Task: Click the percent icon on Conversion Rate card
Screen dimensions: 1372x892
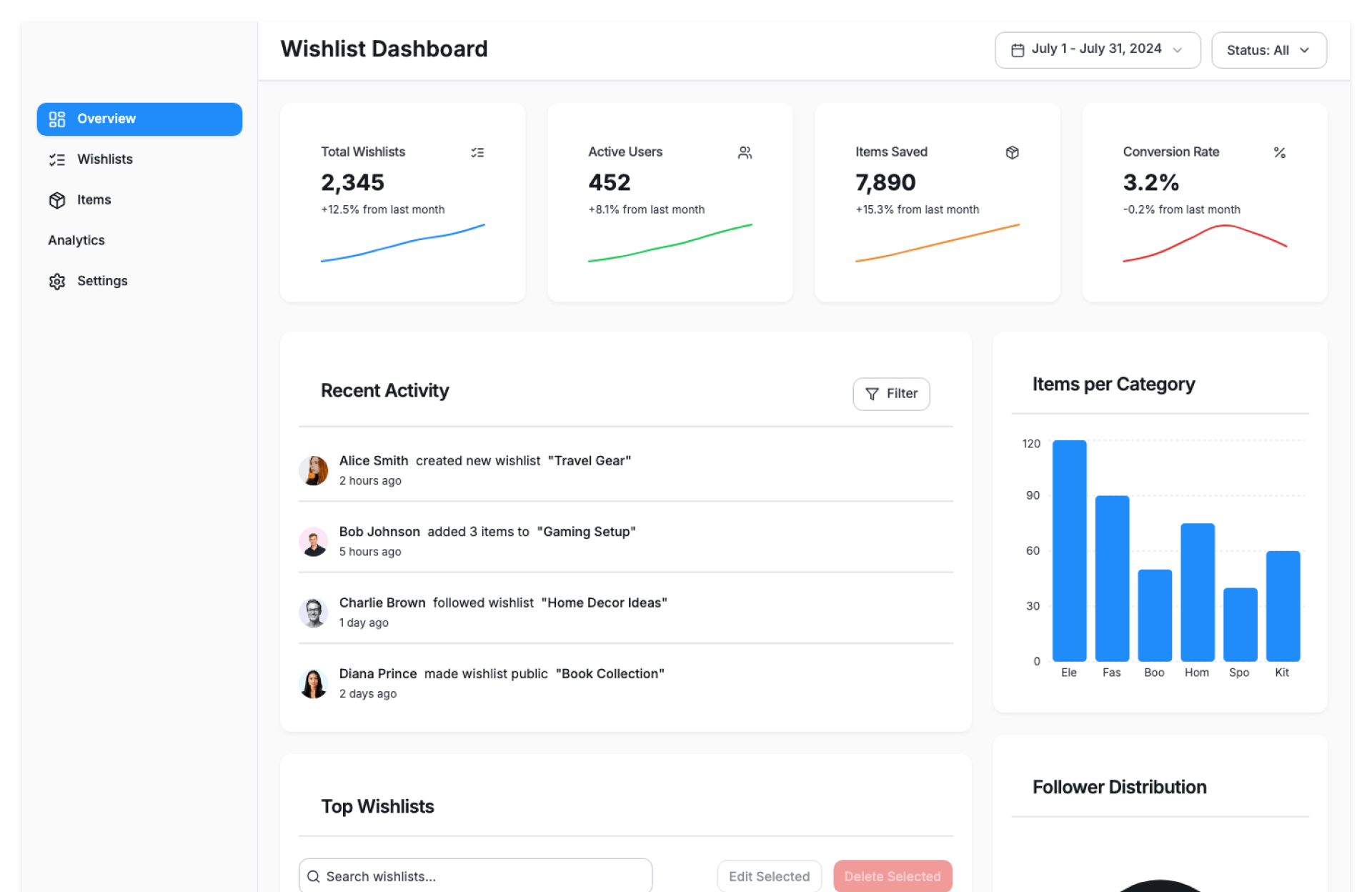Action: pyautogui.click(x=1279, y=152)
